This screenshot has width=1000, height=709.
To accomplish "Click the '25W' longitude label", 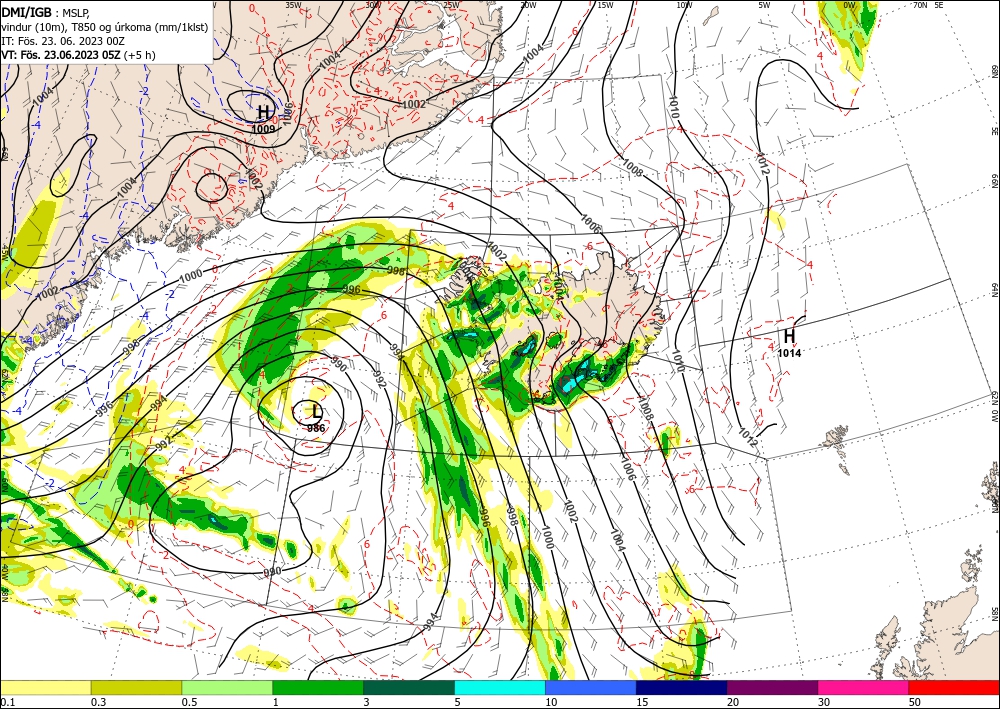I will 451,4.
